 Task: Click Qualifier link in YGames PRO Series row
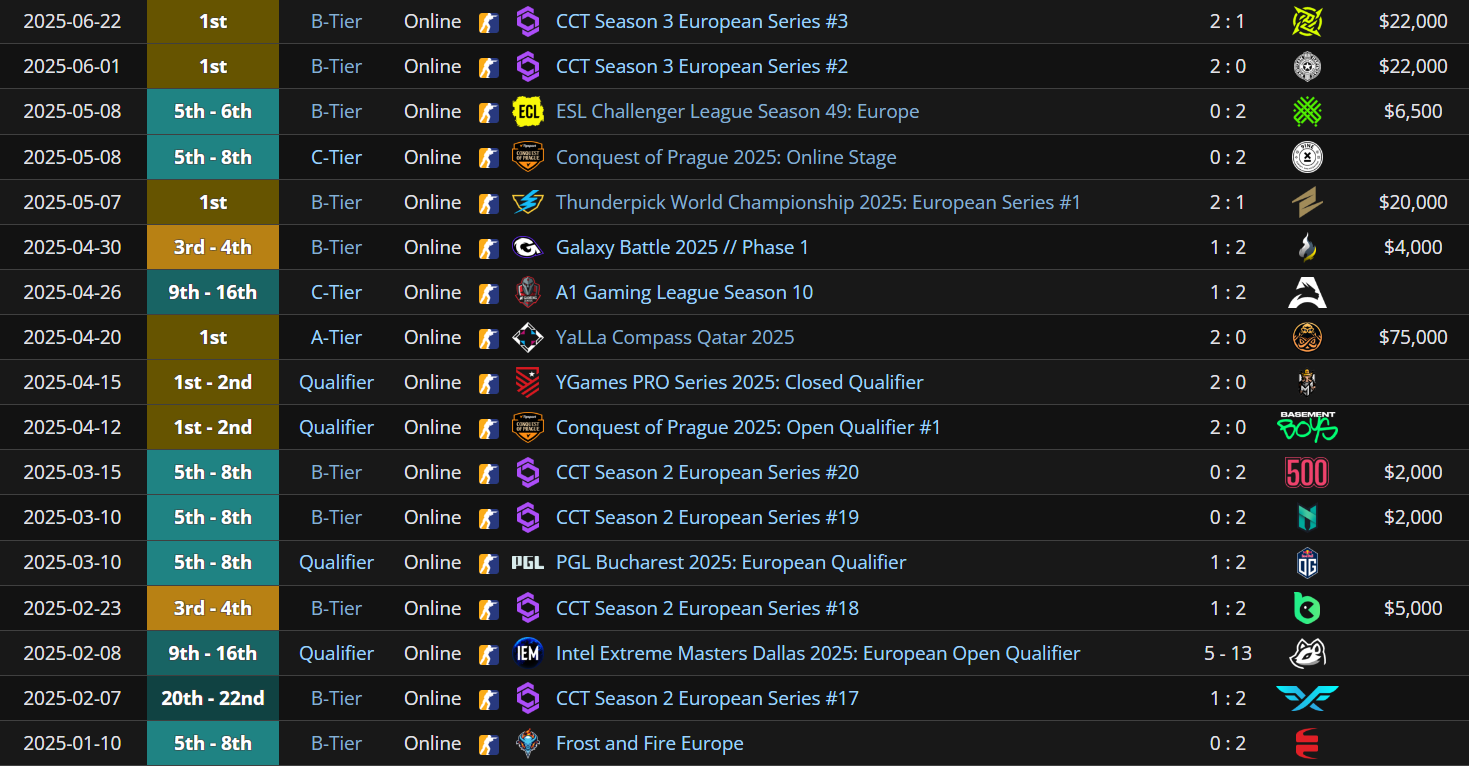[336, 382]
